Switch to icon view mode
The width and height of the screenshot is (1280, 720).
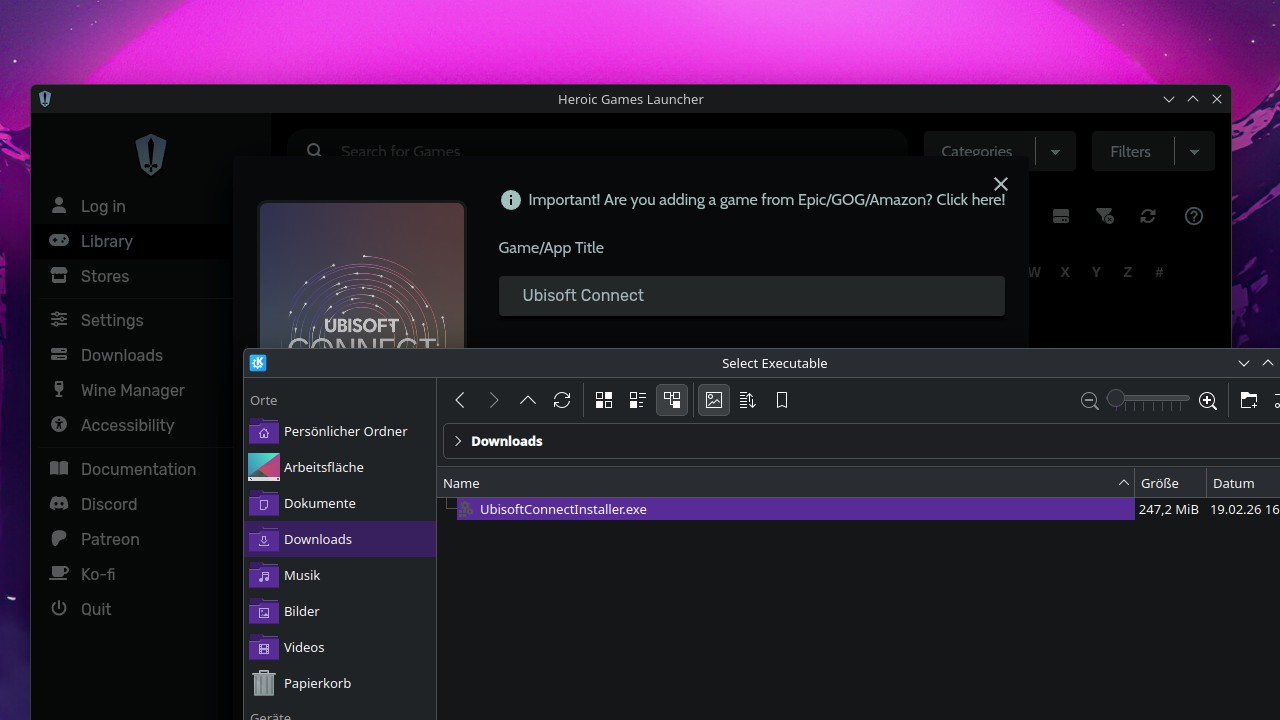(604, 400)
